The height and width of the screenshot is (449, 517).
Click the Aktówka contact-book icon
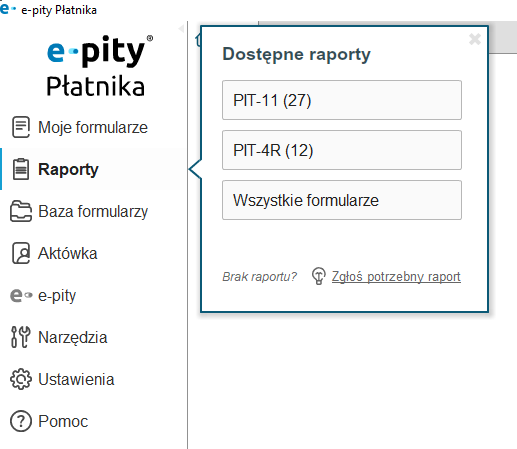(21, 253)
